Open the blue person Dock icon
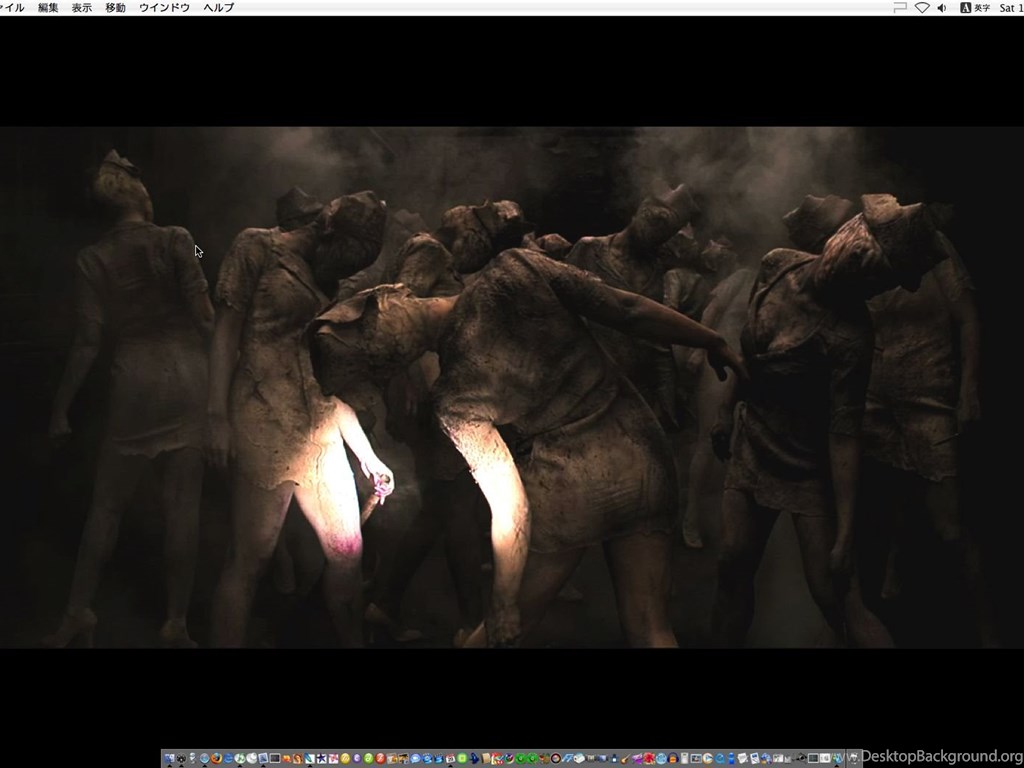Image resolution: width=1024 pixels, height=768 pixels. click(x=731, y=758)
